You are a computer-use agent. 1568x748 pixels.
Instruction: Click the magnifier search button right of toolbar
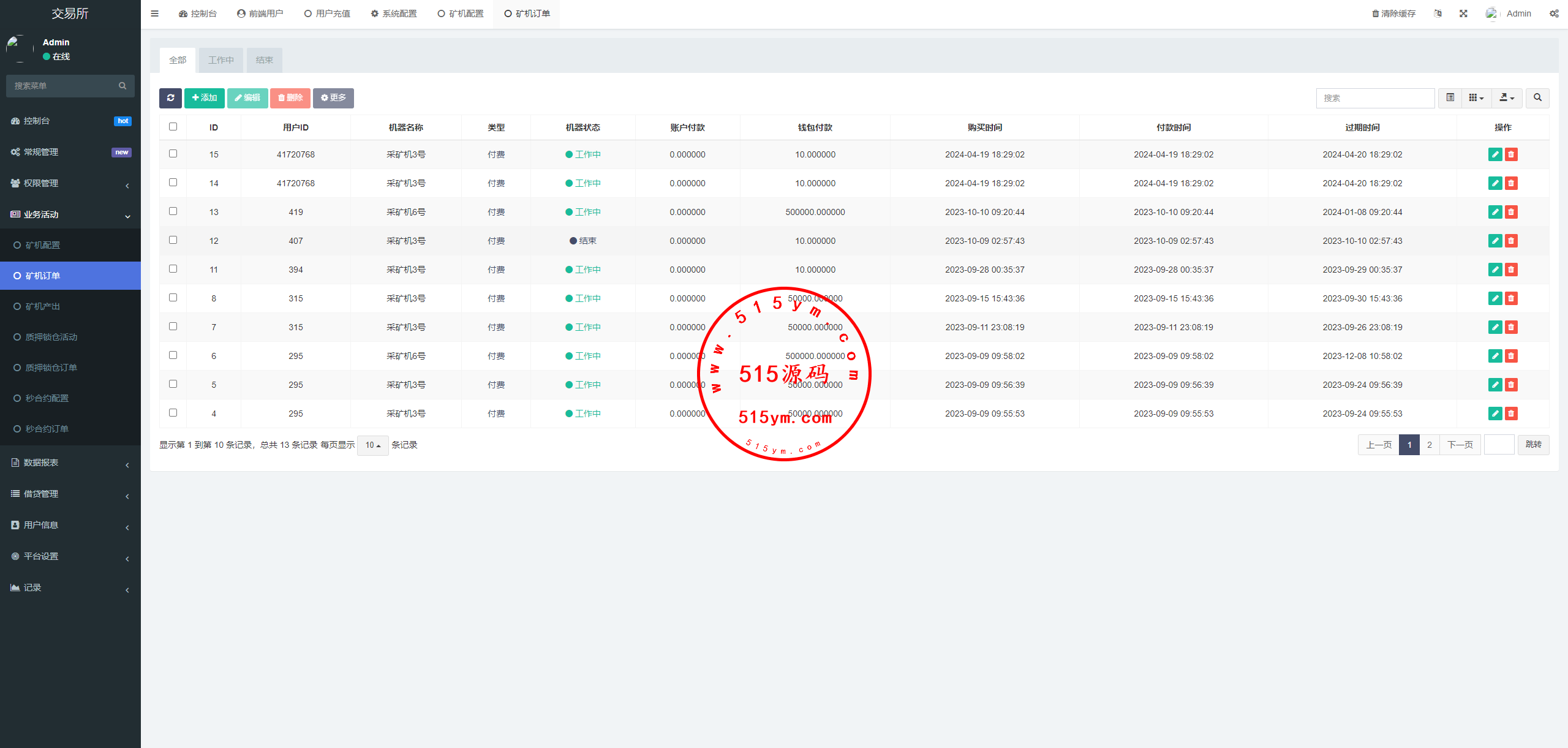click(1537, 98)
